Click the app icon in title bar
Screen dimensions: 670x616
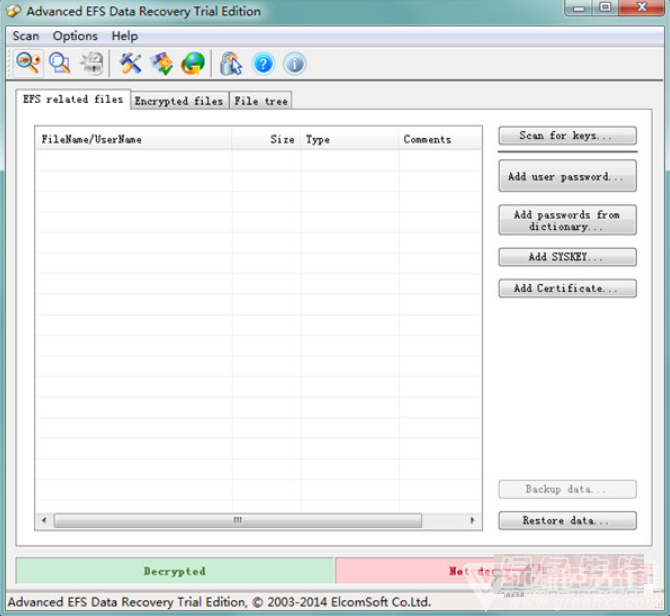pyautogui.click(x=13, y=11)
